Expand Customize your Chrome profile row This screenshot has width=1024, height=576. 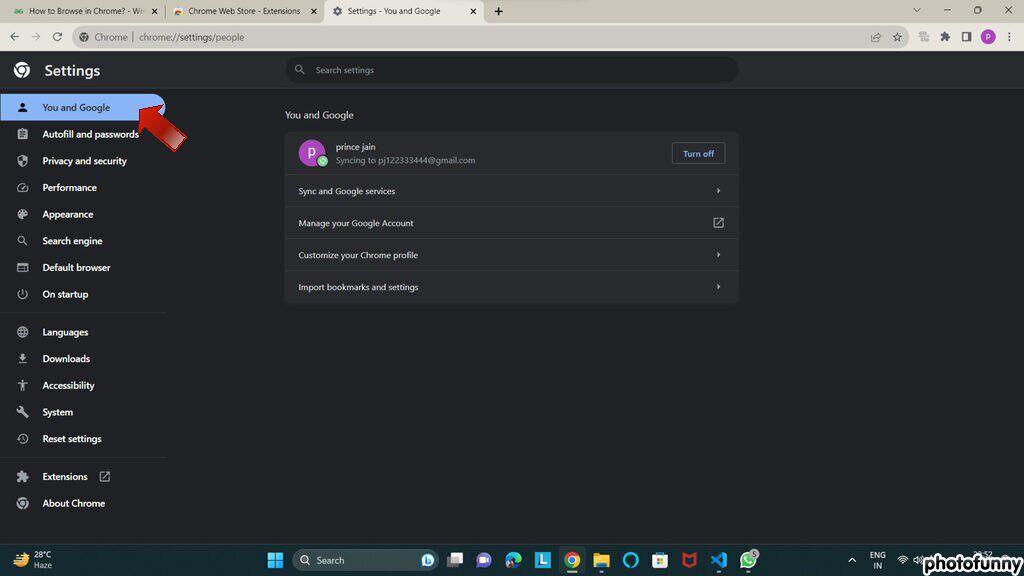[x=512, y=255]
